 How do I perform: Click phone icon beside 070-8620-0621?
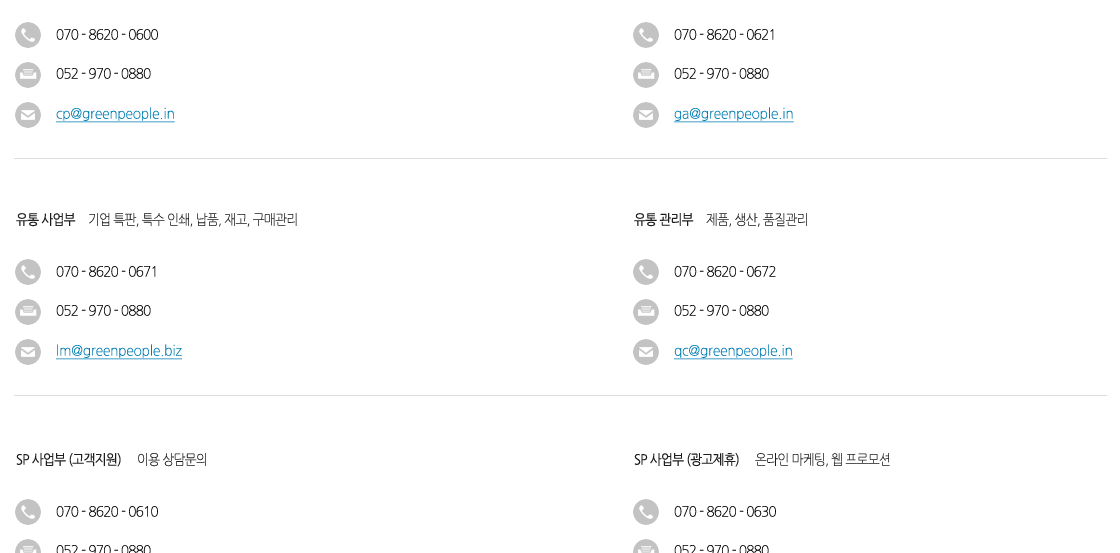pos(646,35)
